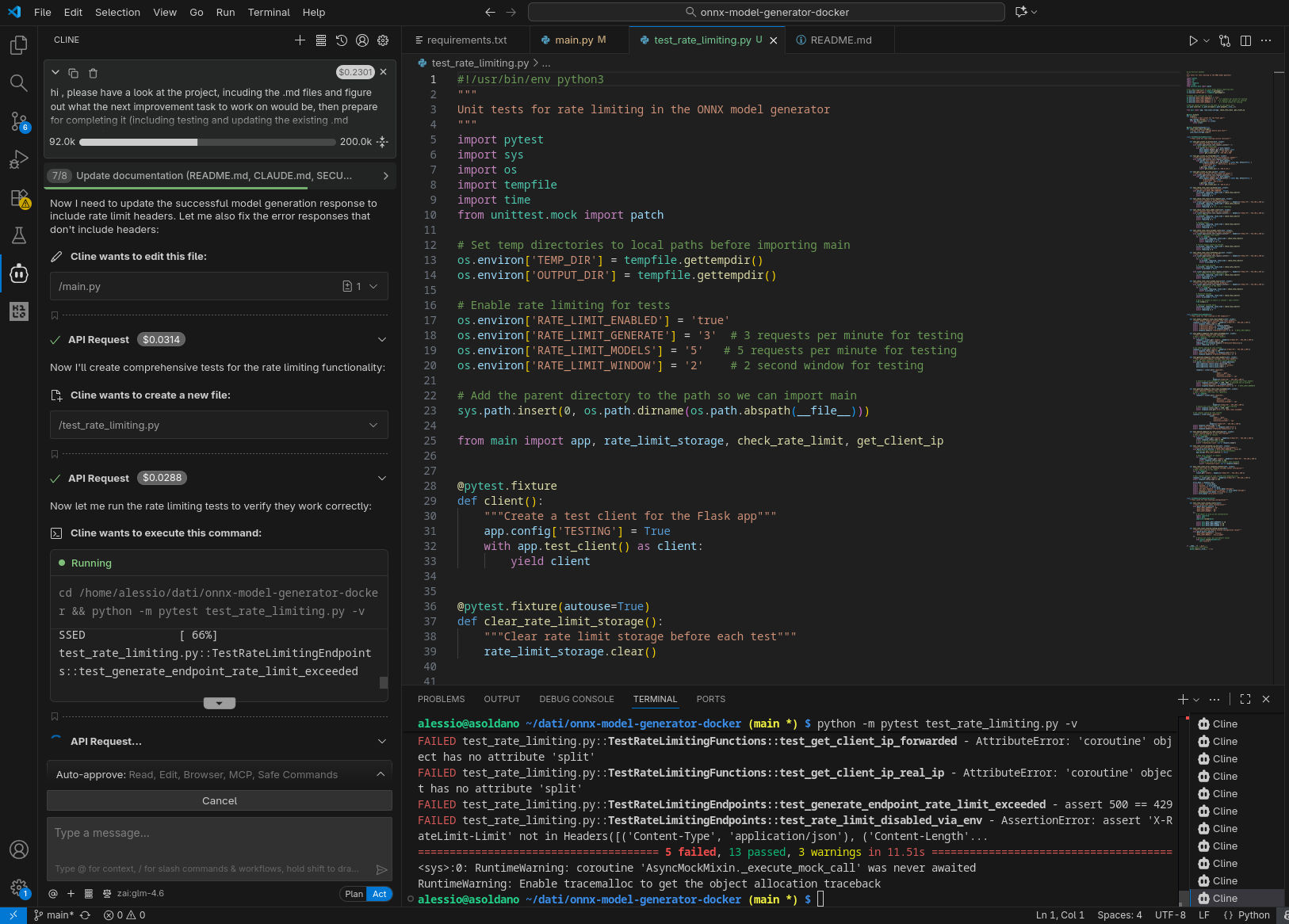Open the Explorer view in activity bar
The width and height of the screenshot is (1289, 924).
click(x=19, y=45)
